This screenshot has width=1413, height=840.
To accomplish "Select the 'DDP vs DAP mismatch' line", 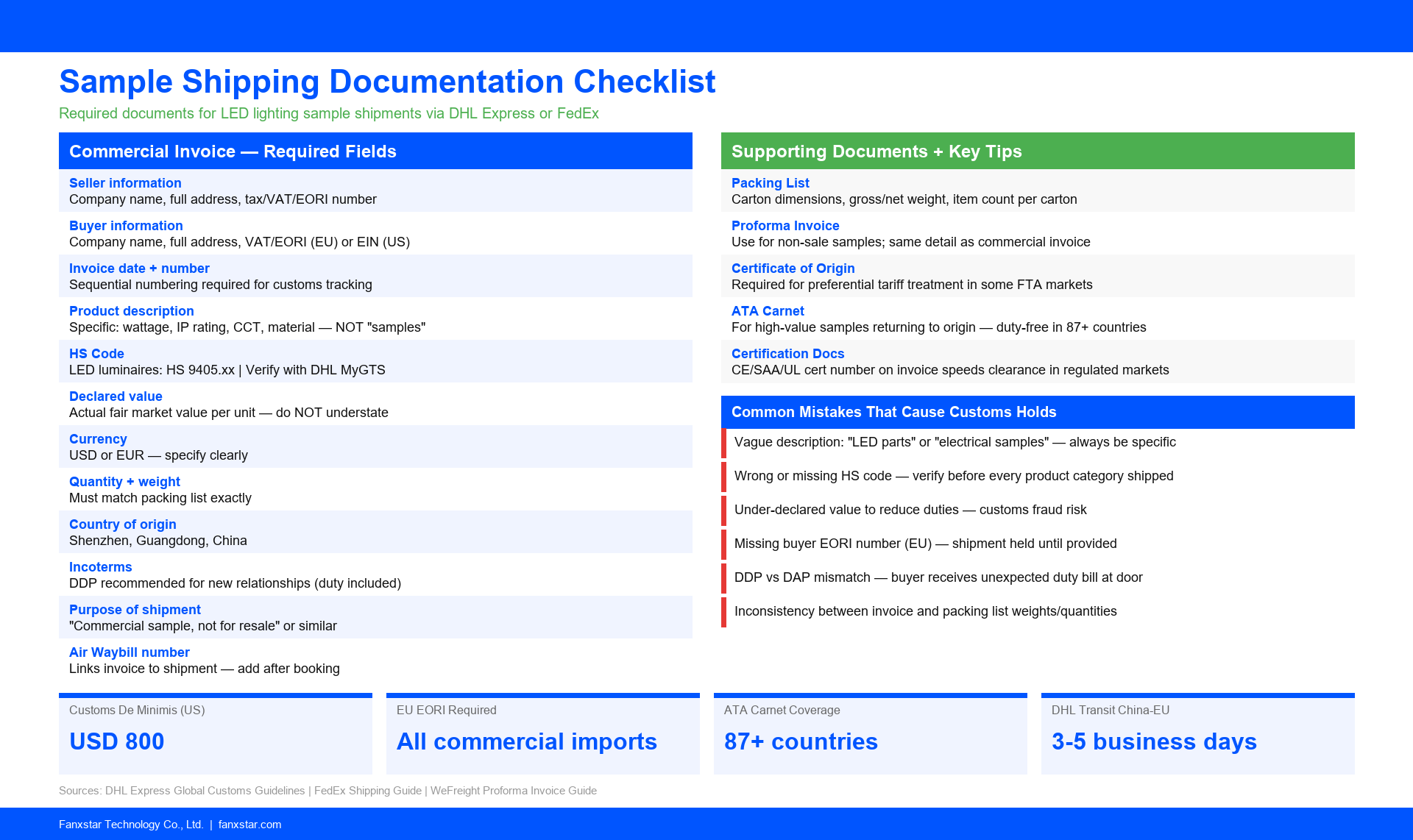I will tap(938, 577).
